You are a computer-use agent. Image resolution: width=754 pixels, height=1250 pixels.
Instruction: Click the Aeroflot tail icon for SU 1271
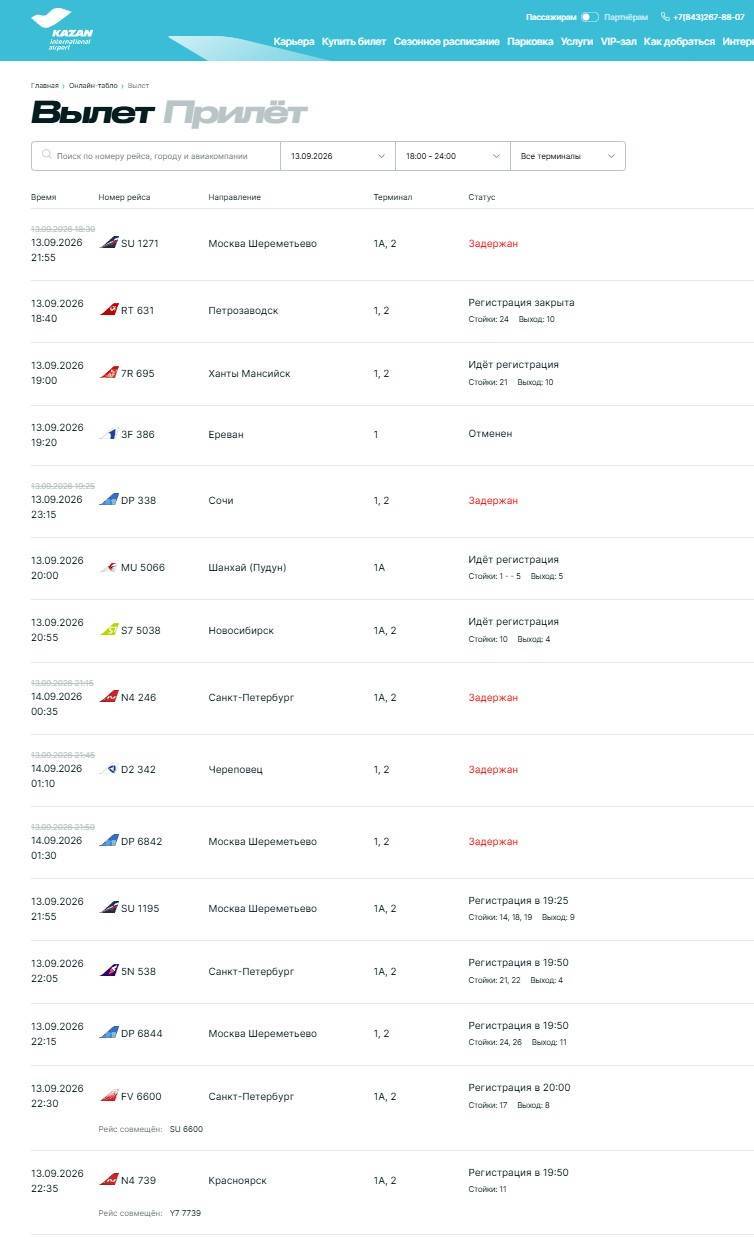(x=109, y=243)
